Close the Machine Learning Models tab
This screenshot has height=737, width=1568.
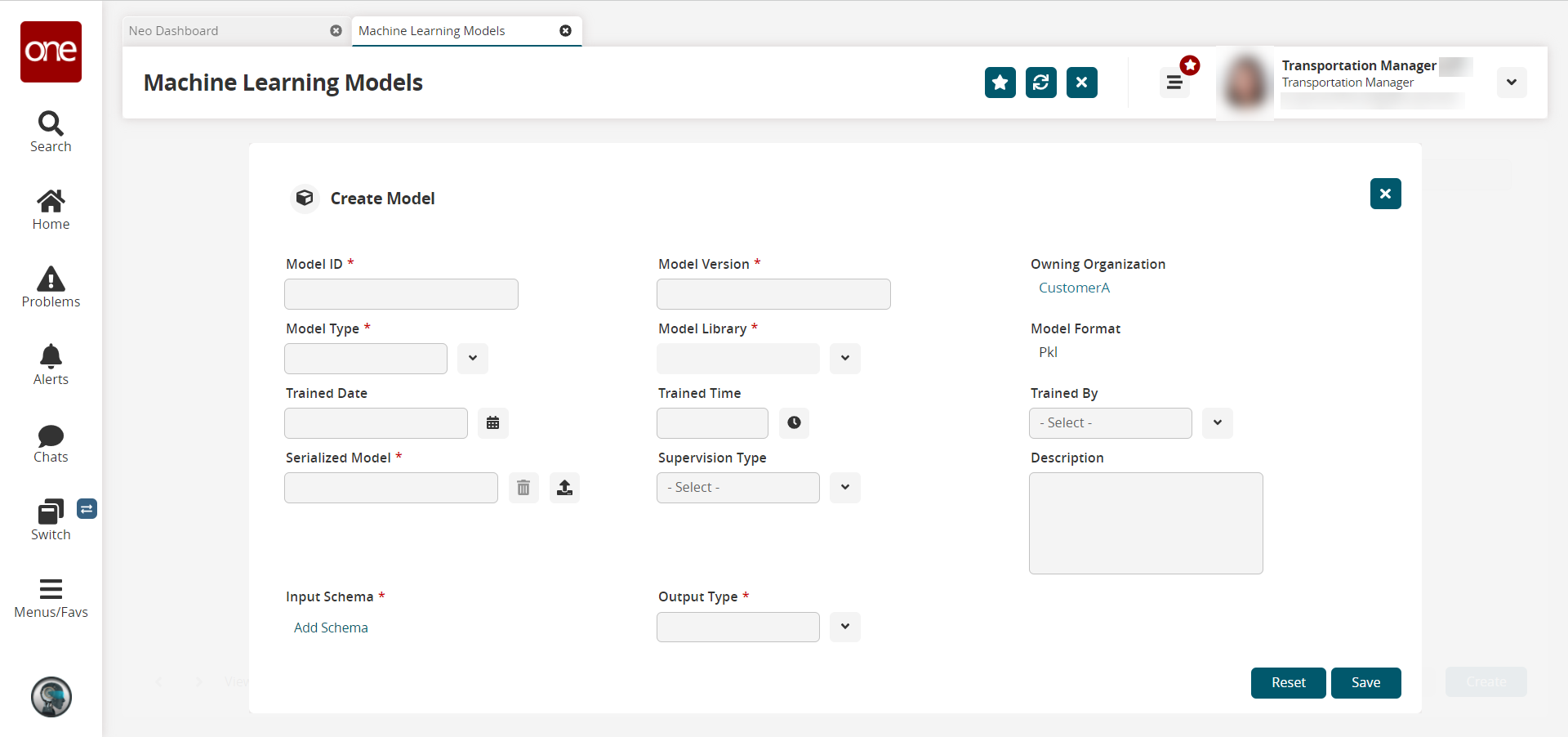(565, 31)
